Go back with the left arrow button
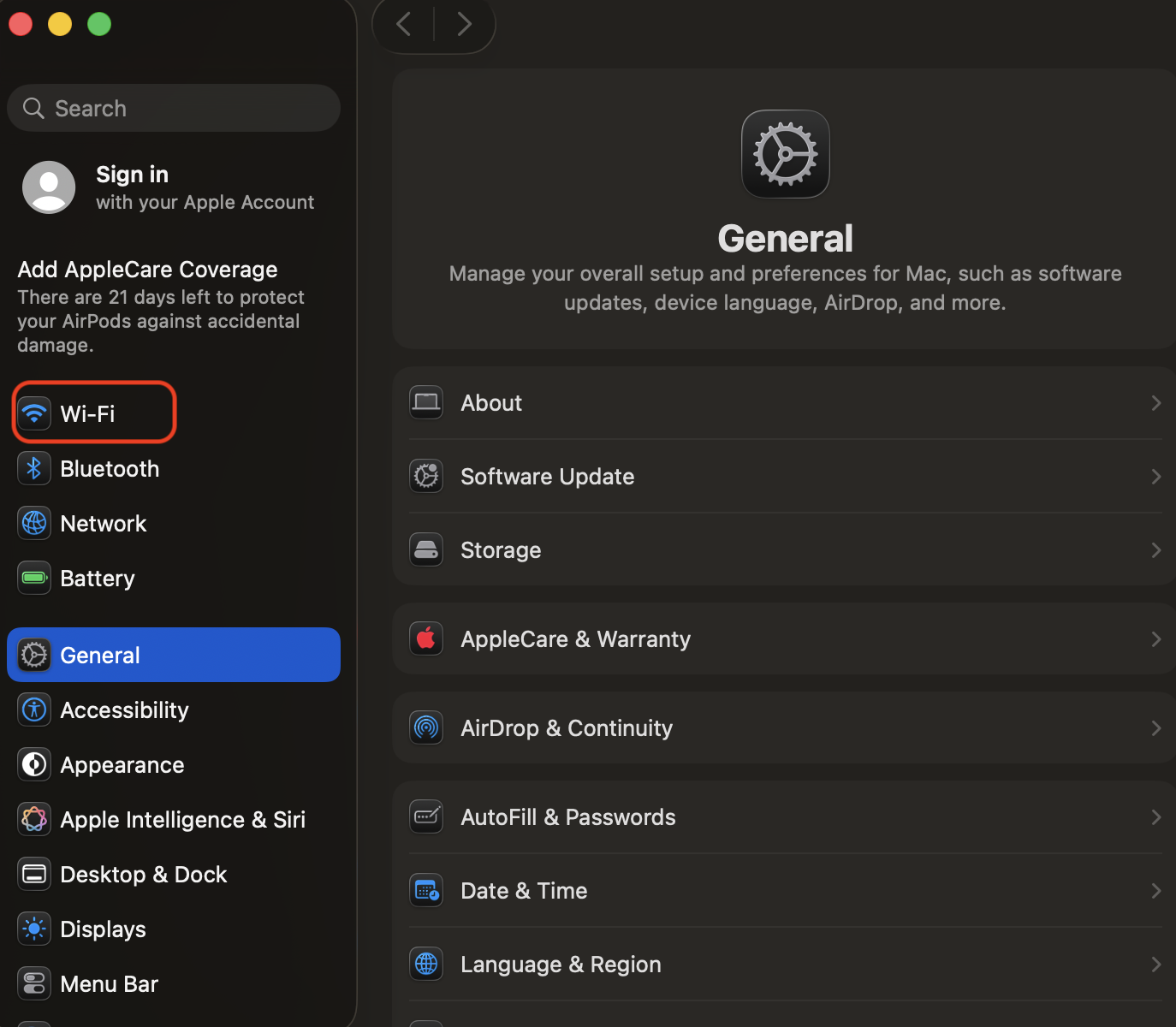 click(x=404, y=24)
